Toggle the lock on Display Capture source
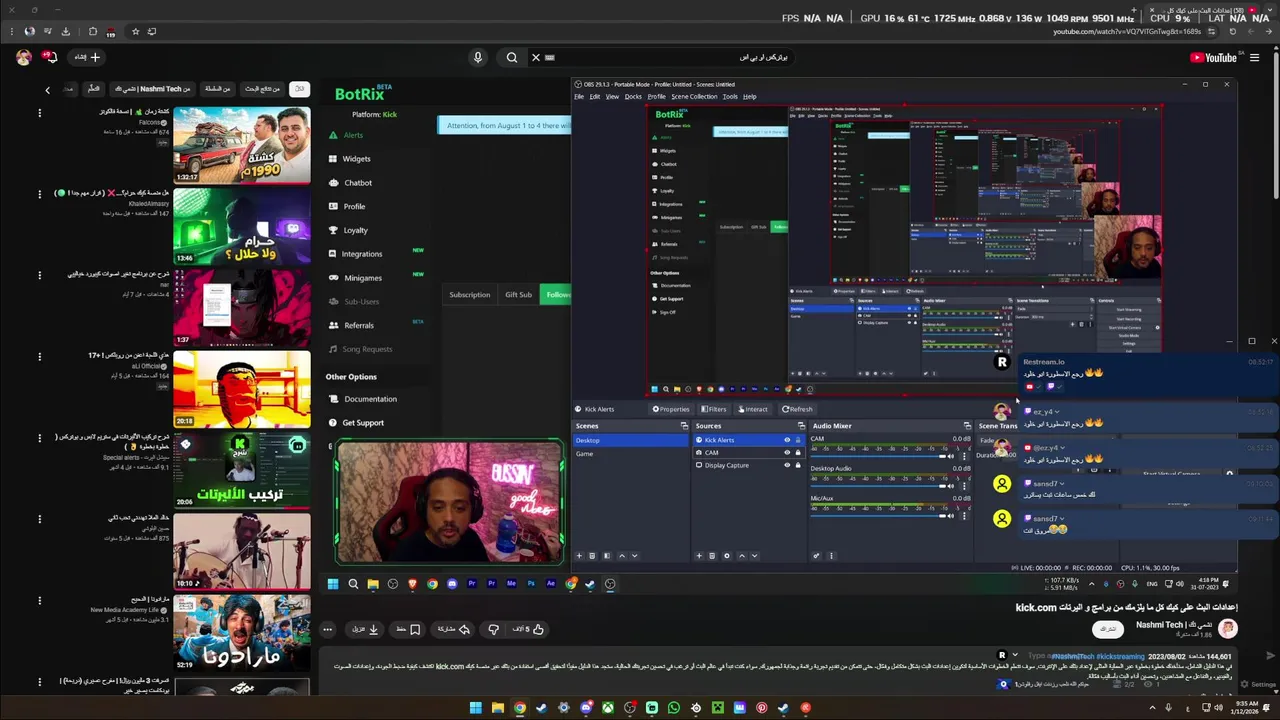 pyautogui.click(x=797, y=465)
